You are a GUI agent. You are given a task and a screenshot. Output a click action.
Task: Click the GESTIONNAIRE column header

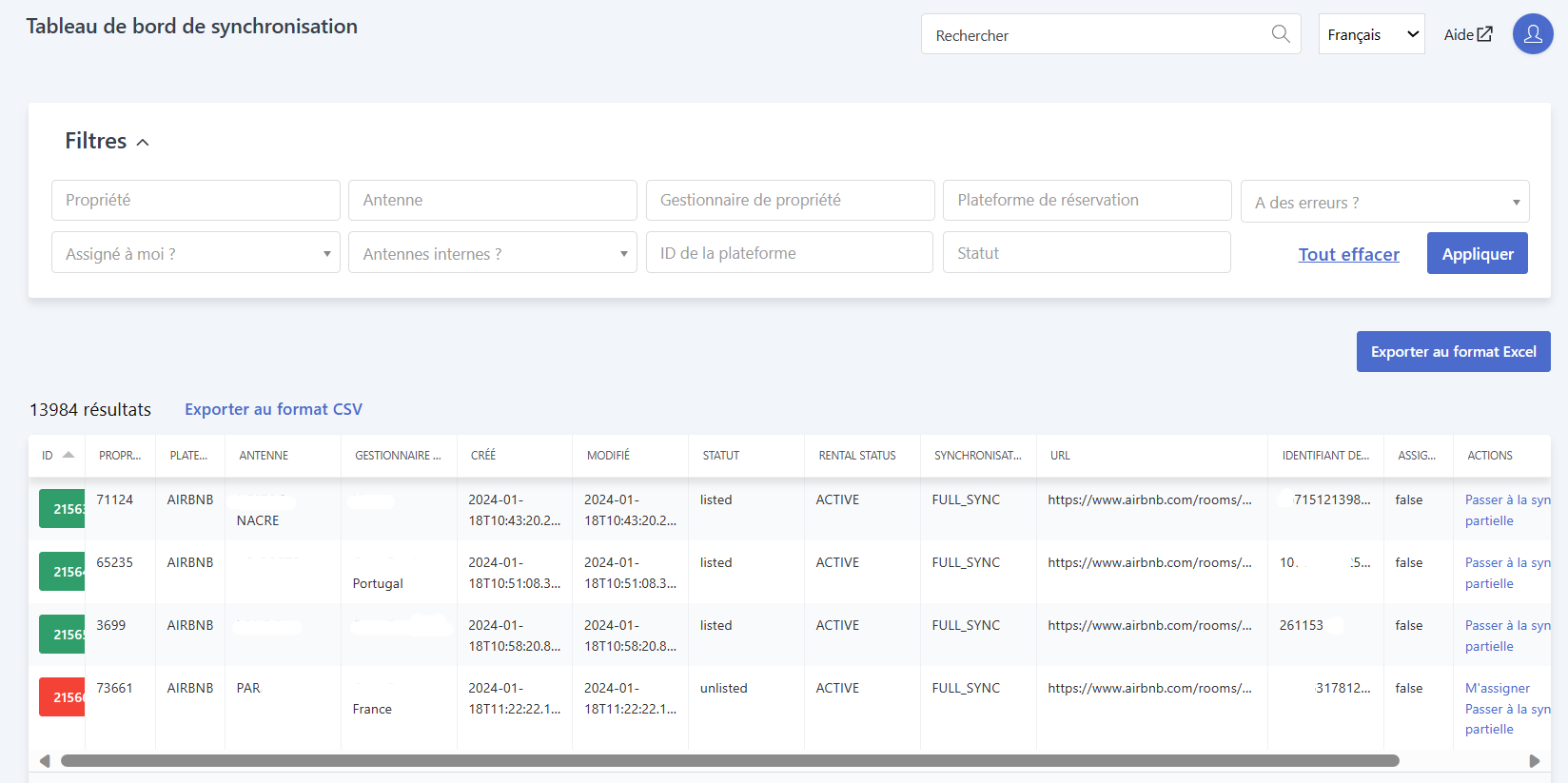coord(398,456)
